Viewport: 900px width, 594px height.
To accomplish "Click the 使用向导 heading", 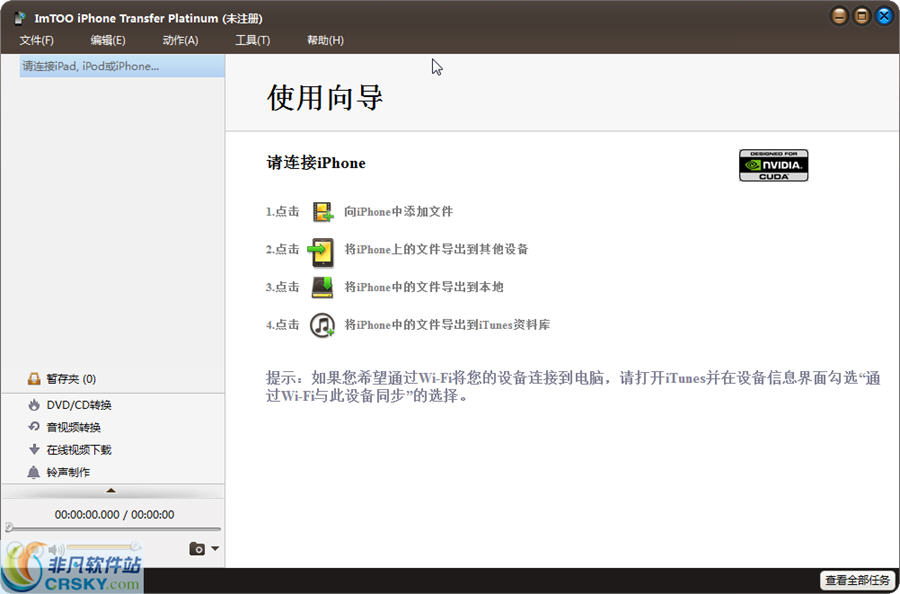I will (325, 97).
